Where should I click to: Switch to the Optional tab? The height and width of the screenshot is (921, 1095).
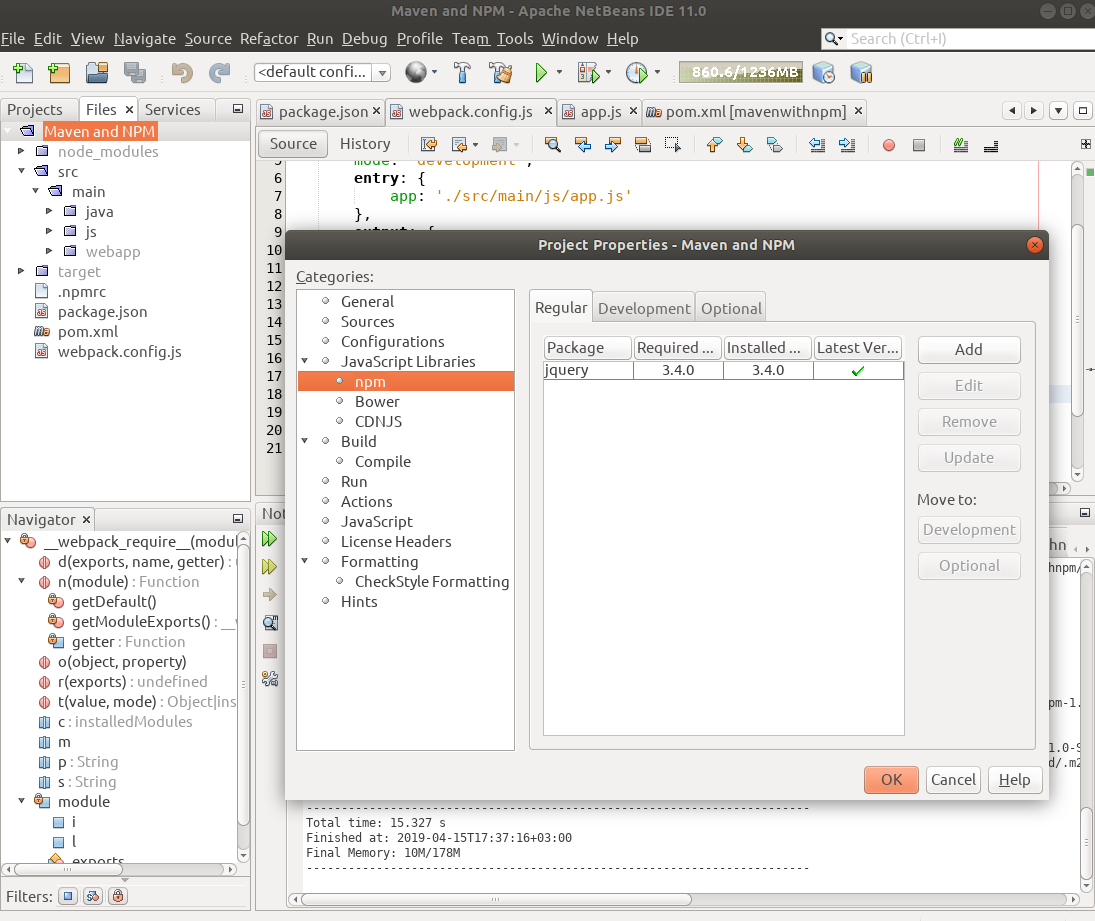pos(730,308)
